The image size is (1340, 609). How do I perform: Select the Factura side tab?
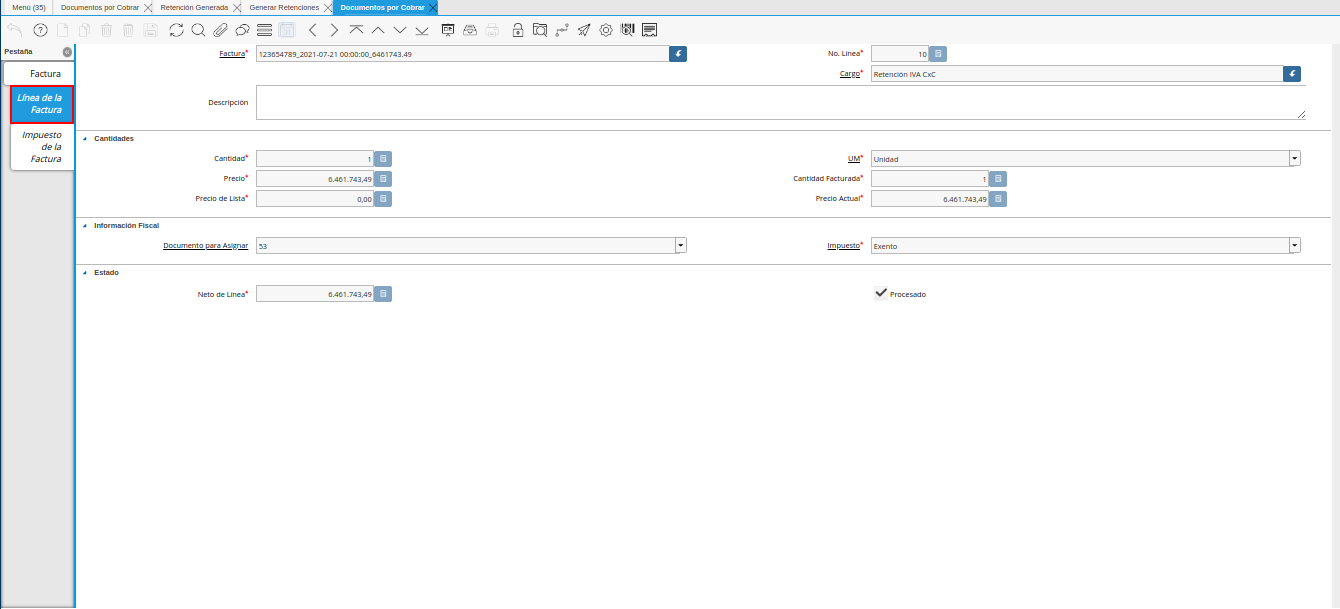39,74
